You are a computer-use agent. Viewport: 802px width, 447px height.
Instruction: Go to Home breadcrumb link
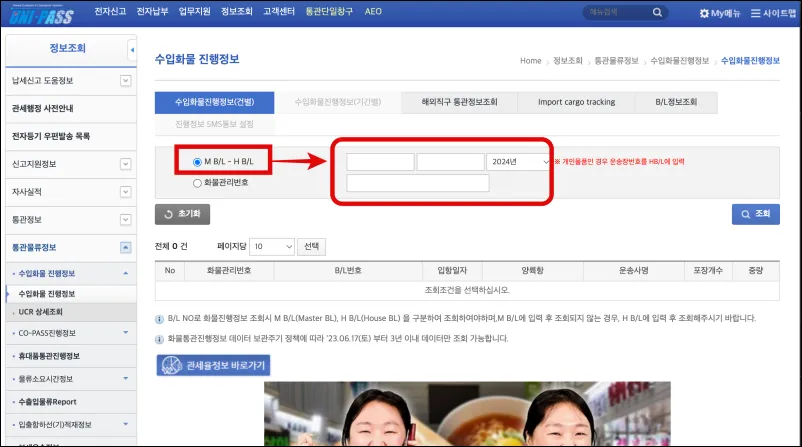point(530,61)
